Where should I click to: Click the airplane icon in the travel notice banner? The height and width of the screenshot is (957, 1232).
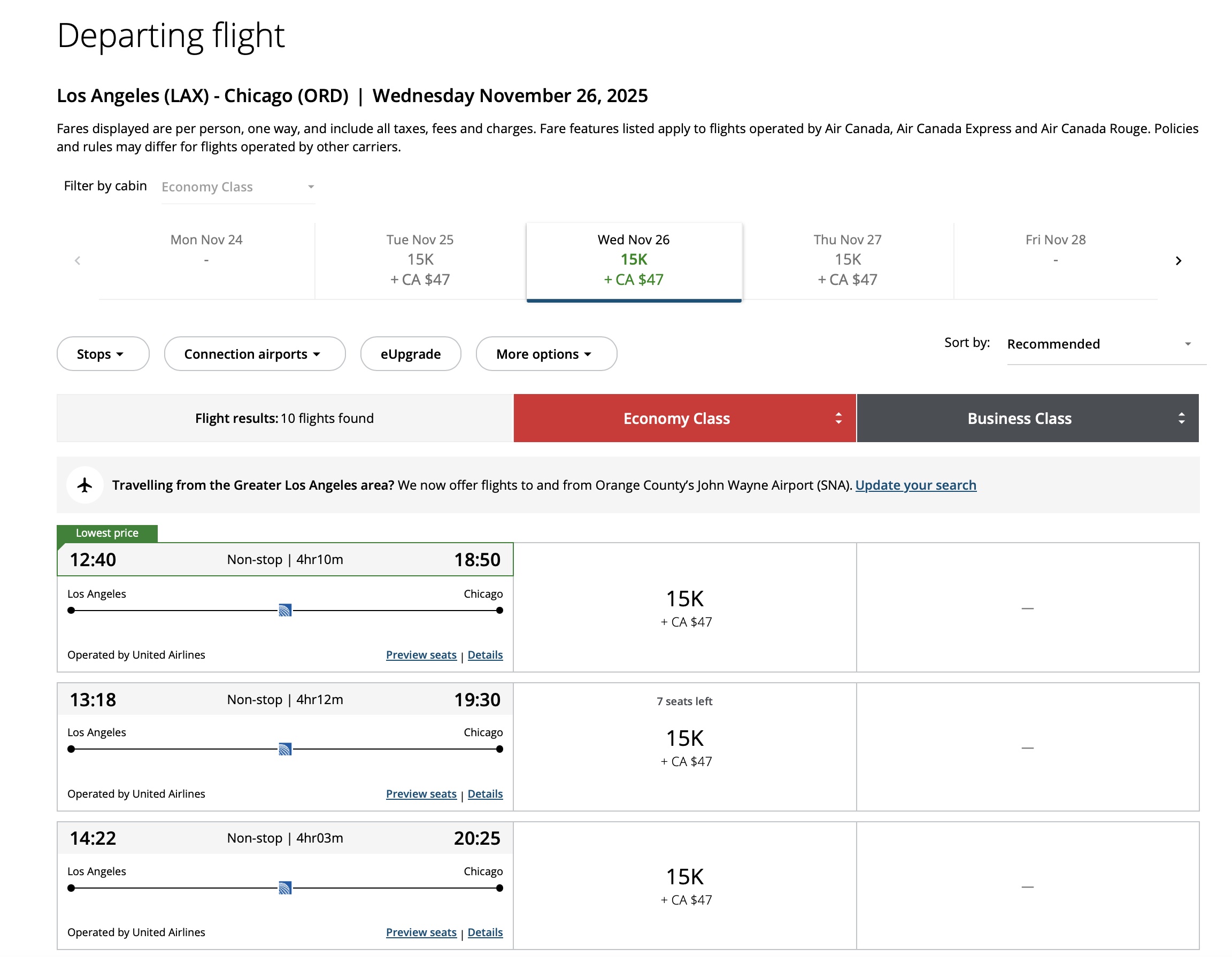point(85,484)
